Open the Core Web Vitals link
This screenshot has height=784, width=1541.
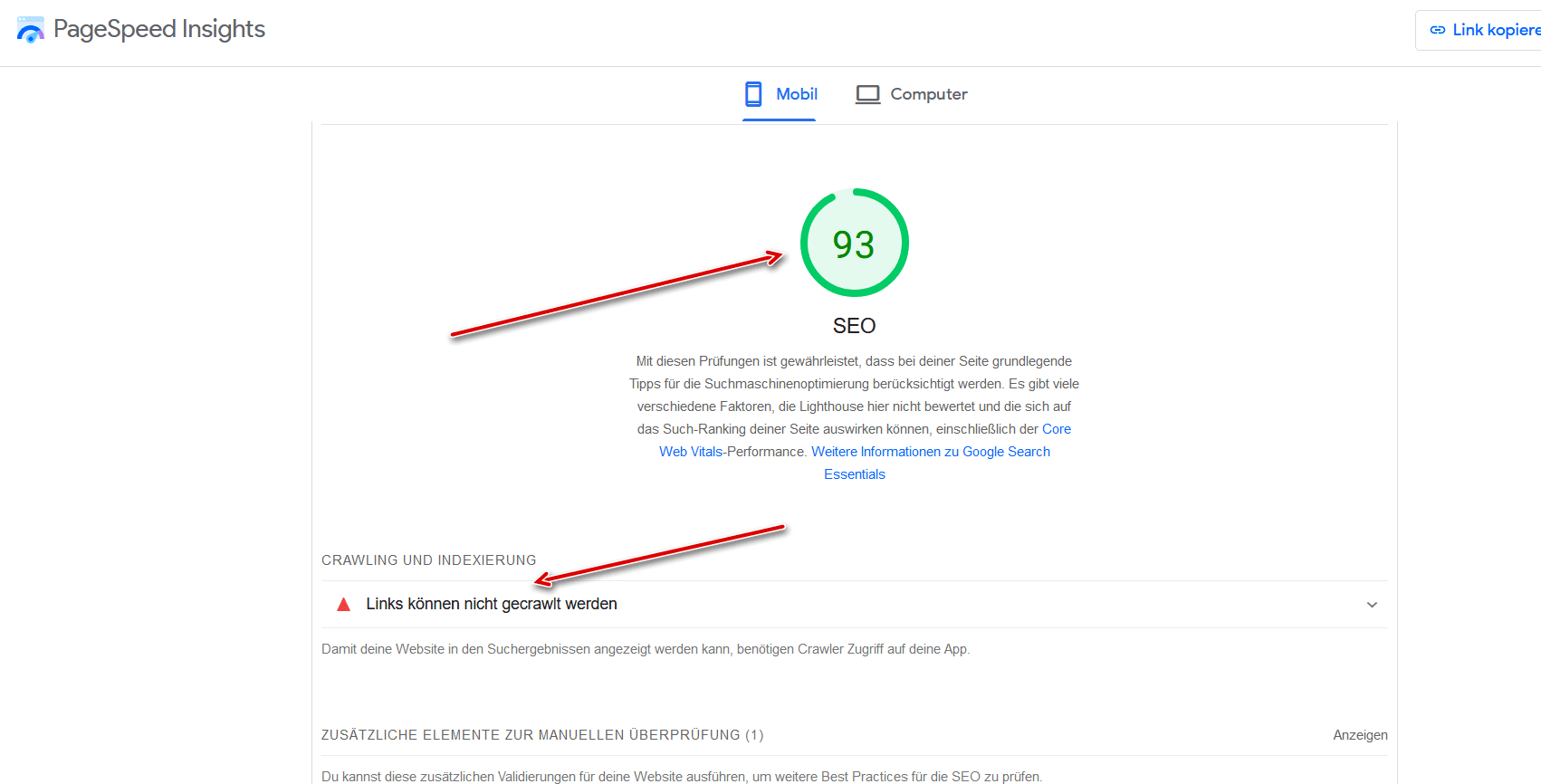1056,429
